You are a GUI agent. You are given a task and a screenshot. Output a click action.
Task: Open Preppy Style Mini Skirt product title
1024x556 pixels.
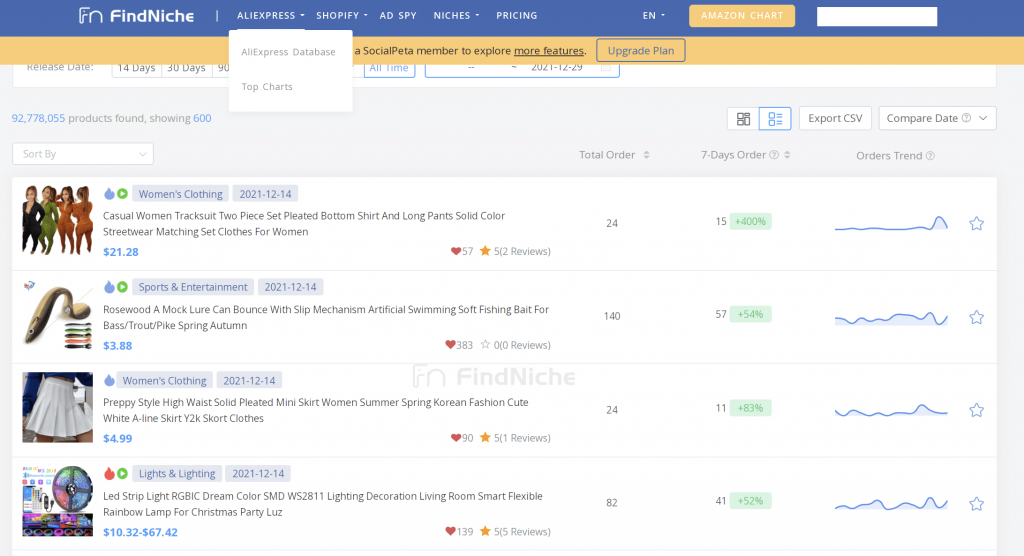[x=315, y=410]
